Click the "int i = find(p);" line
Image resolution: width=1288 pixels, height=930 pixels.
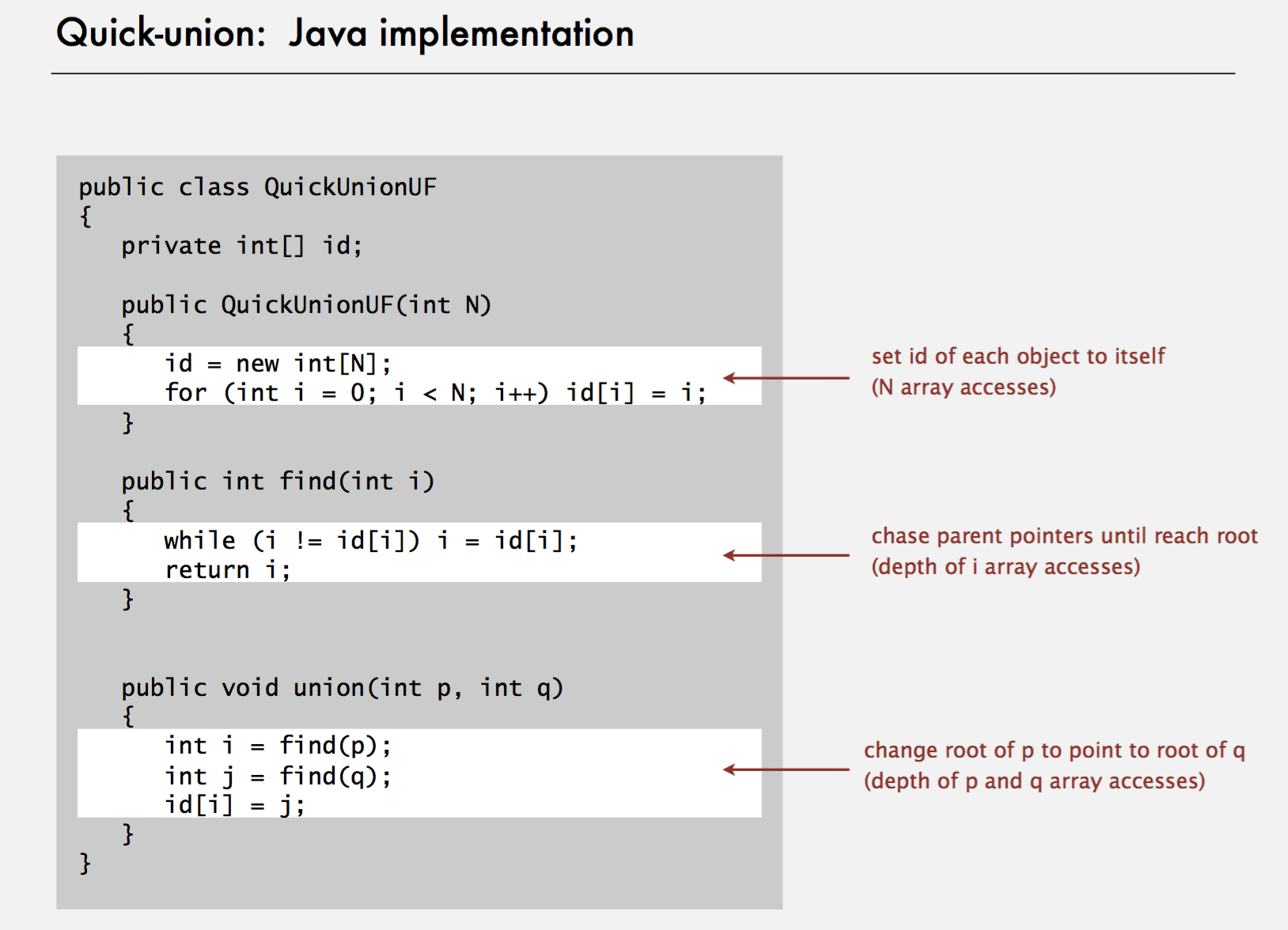(x=278, y=746)
